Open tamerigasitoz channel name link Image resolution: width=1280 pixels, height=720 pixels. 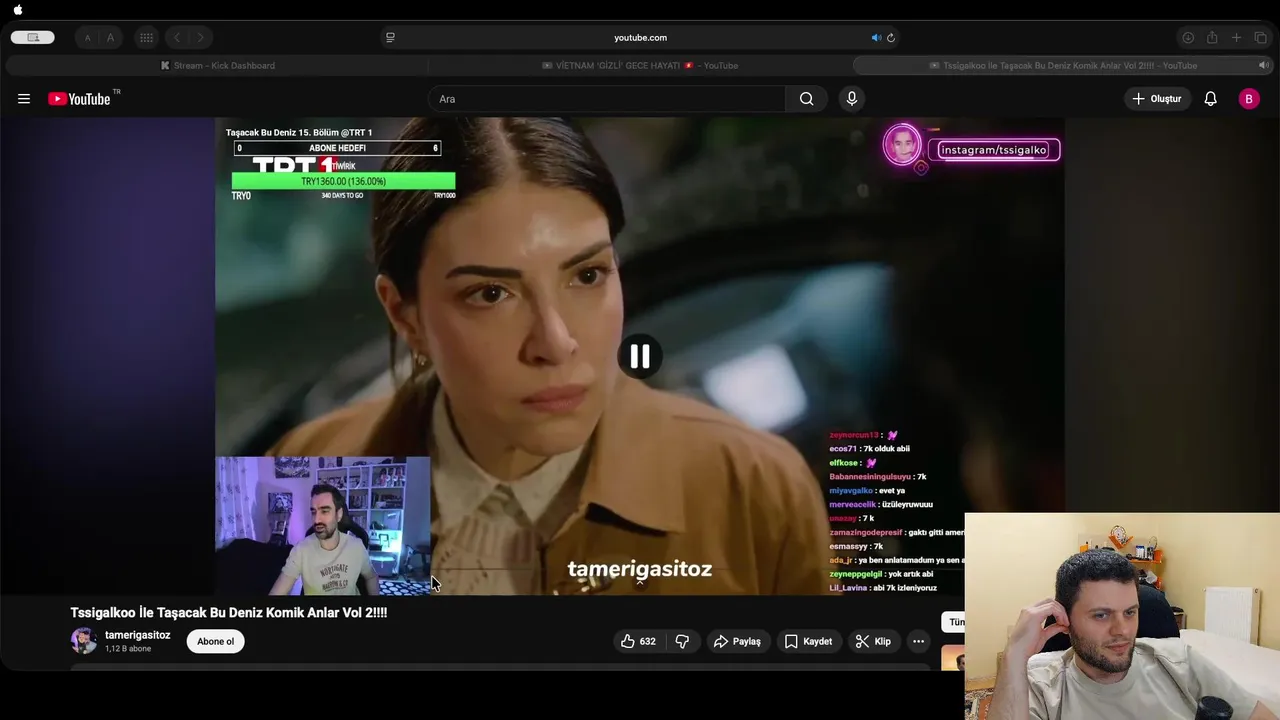pyautogui.click(x=138, y=635)
